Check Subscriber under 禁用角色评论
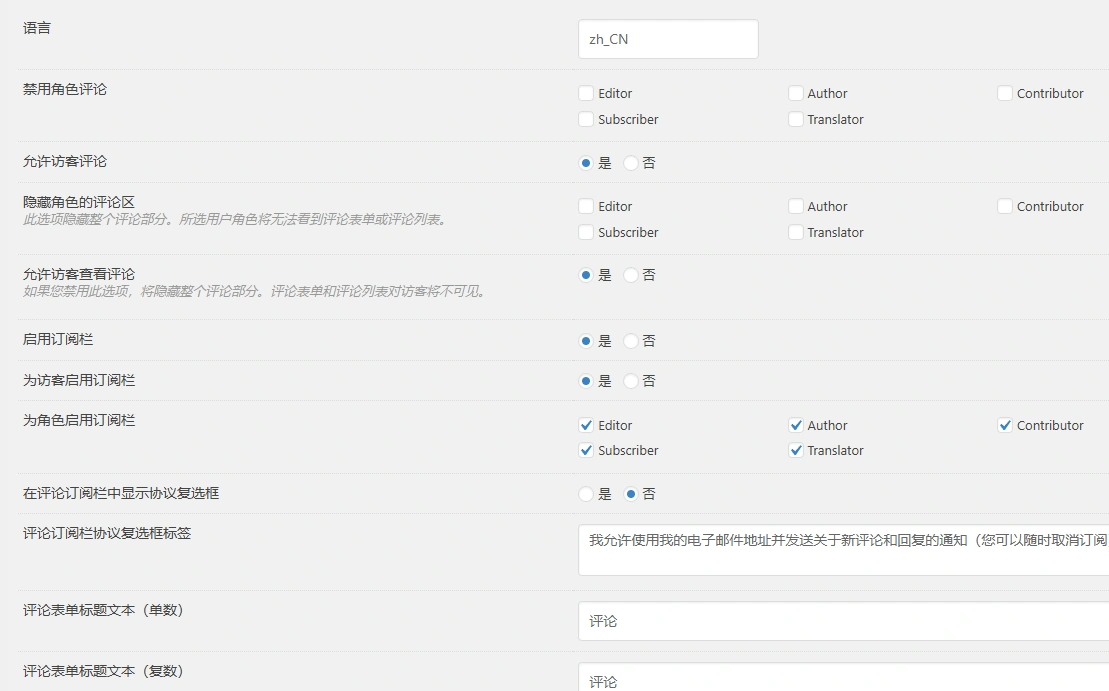This screenshot has height=691, width=1109. pyautogui.click(x=586, y=119)
